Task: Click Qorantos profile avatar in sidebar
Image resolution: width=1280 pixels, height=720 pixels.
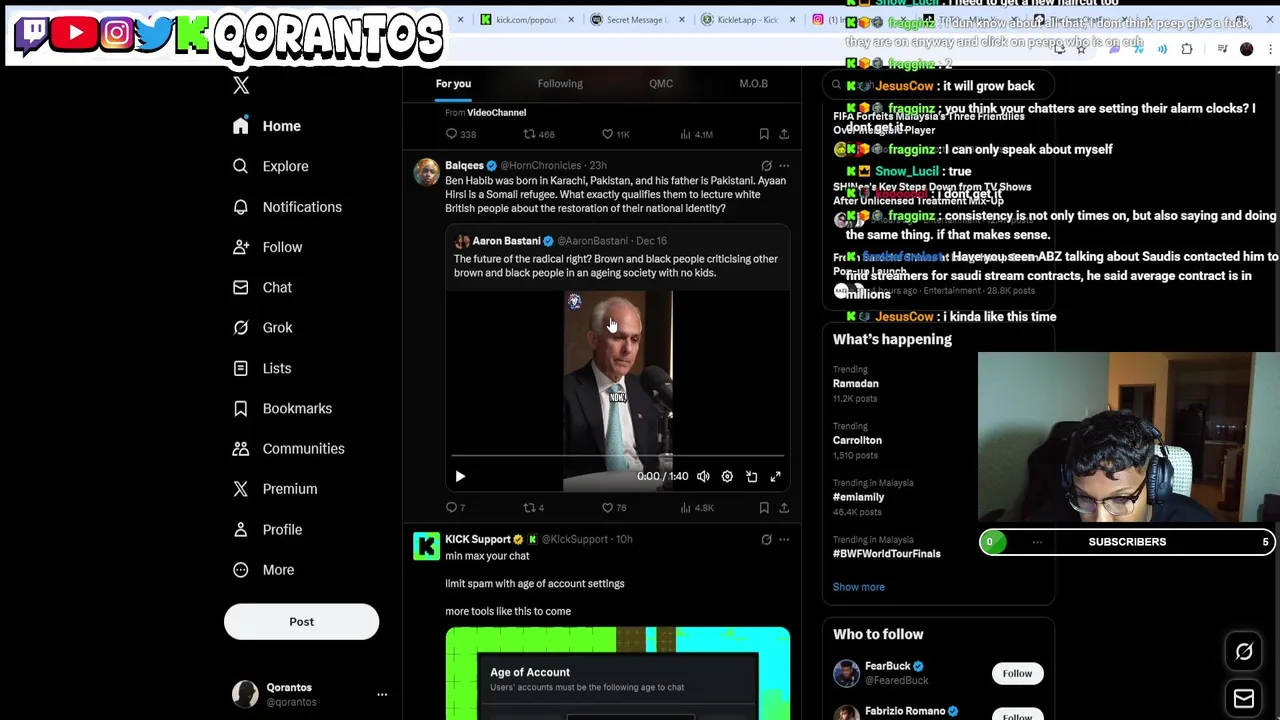Action: (245, 694)
